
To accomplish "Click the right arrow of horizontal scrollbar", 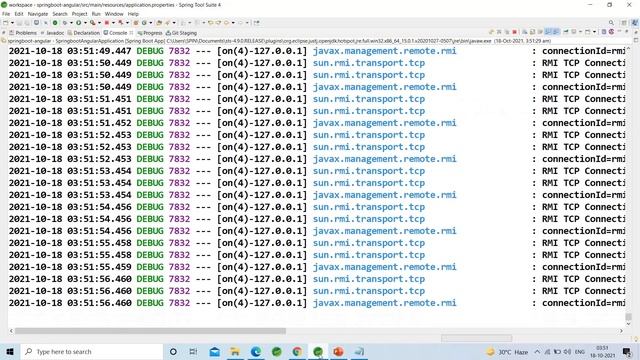I will [x=621, y=331].
